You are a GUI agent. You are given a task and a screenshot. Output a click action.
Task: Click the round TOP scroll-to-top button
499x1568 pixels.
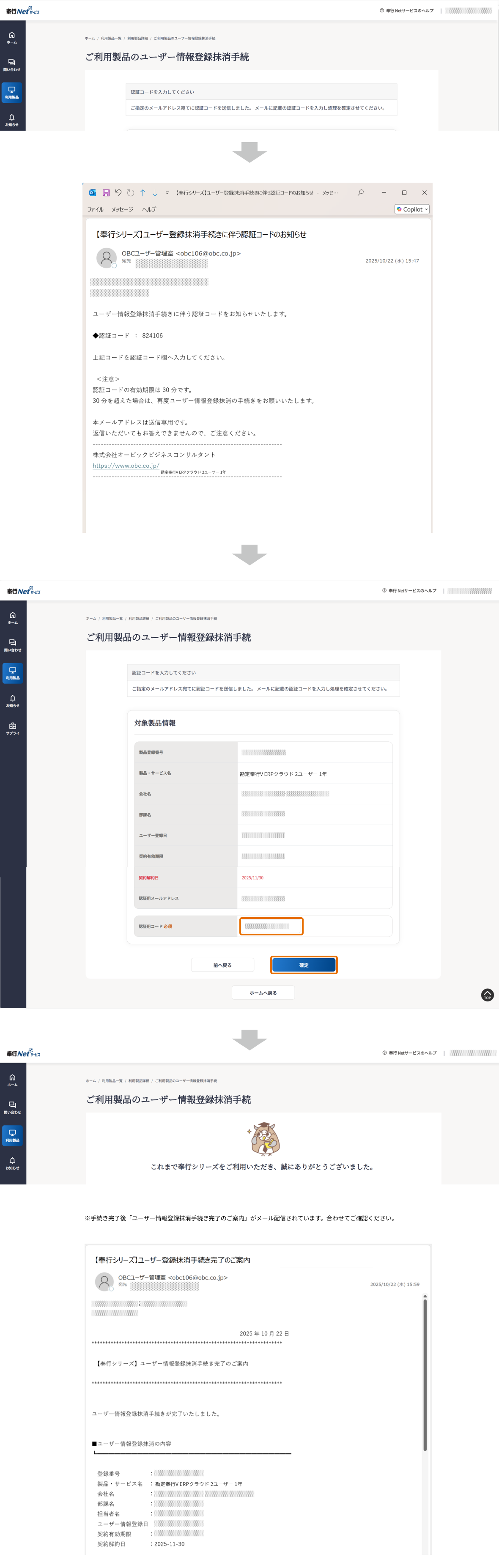(487, 995)
